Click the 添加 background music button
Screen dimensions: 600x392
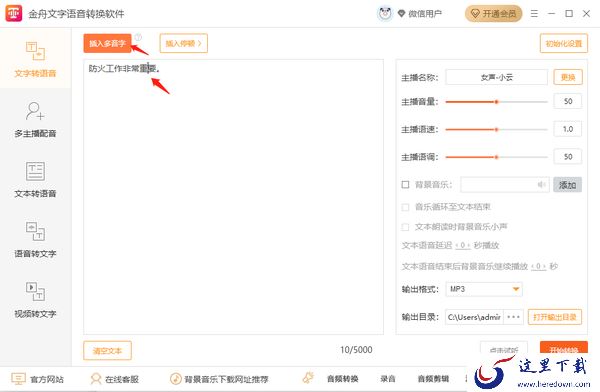[567, 185]
